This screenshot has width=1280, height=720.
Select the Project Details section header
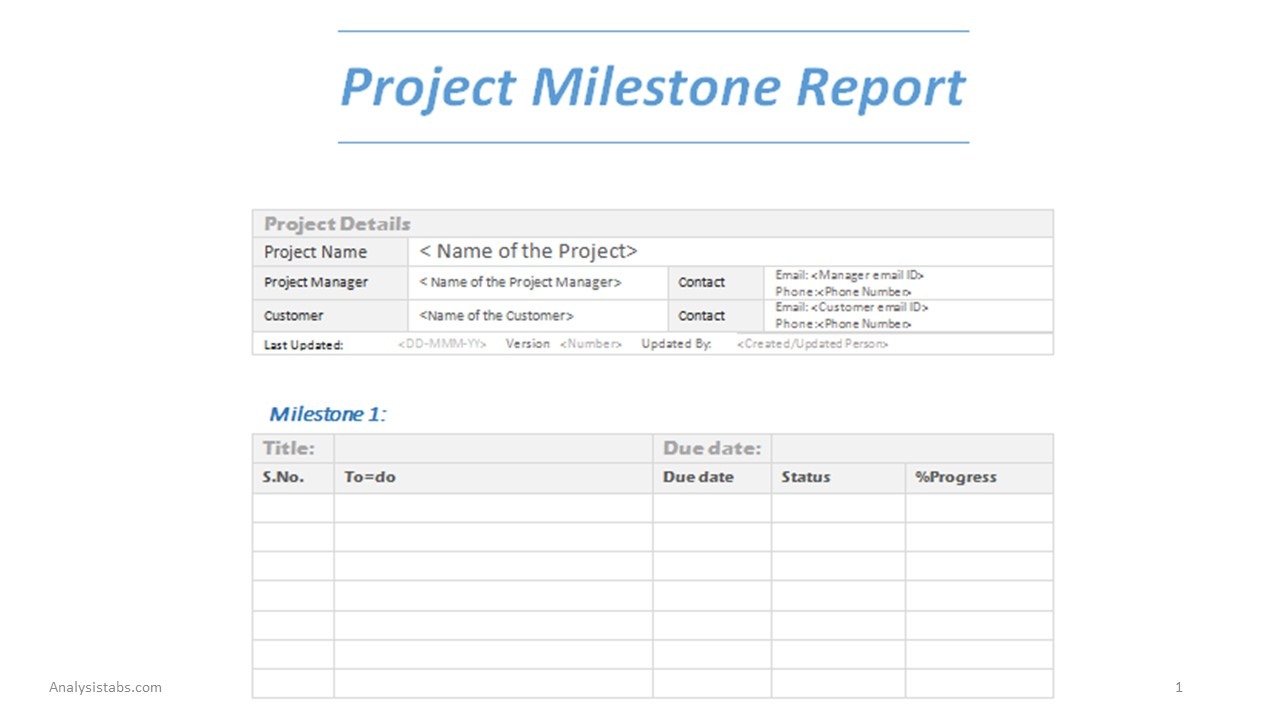[x=337, y=224]
